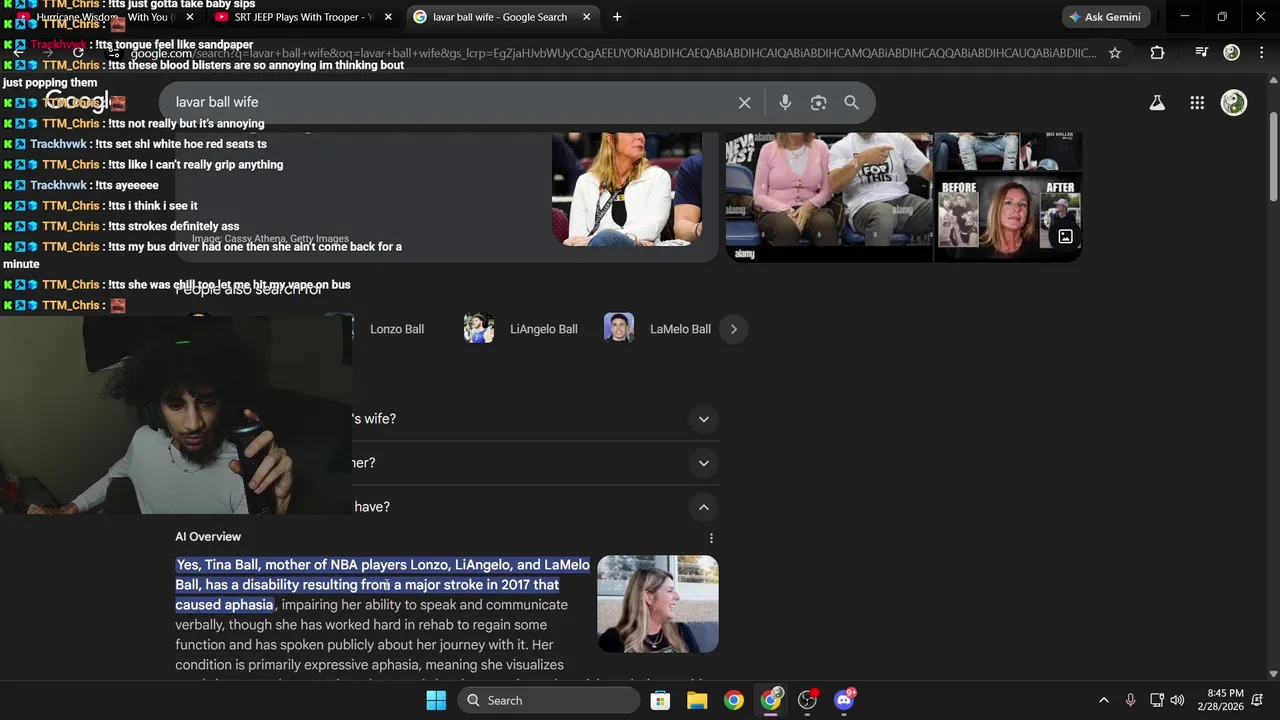Click the Windows taskbar Search box
Image resolution: width=1280 pixels, height=720 pixels.
tap(549, 700)
